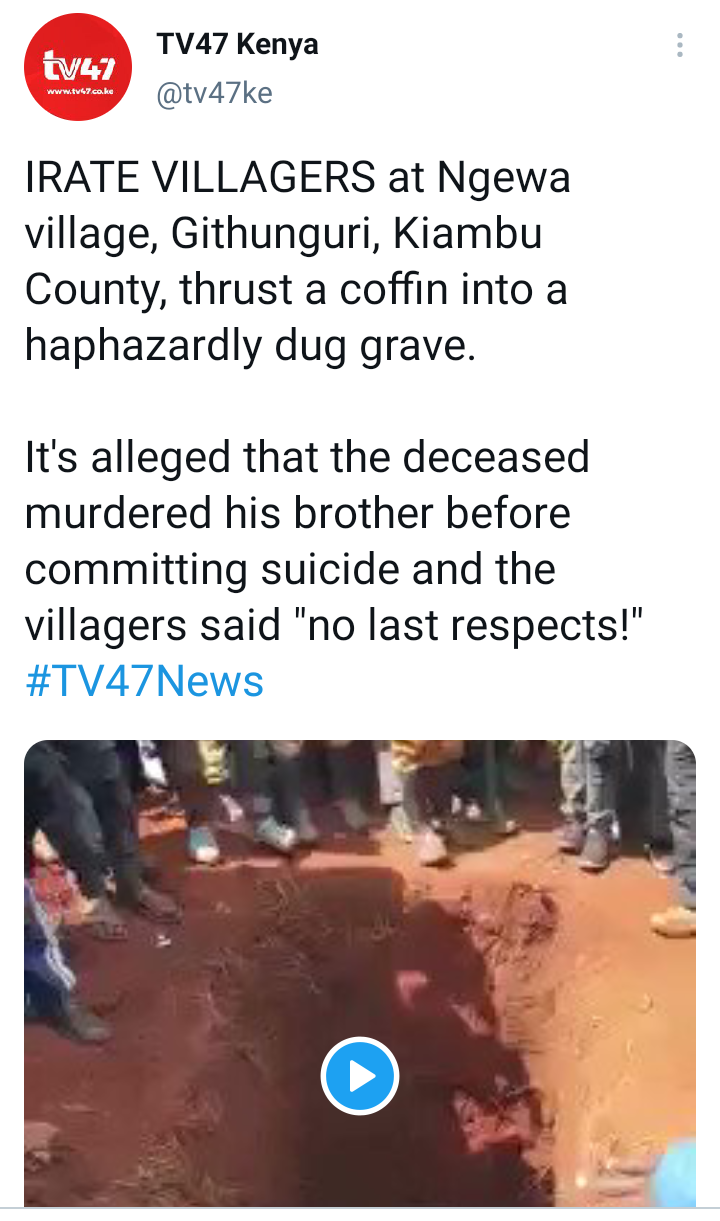Image resolution: width=720 pixels, height=1221 pixels.
Task: Tap the It's alleged that the deceased line
Action: tap(307, 458)
